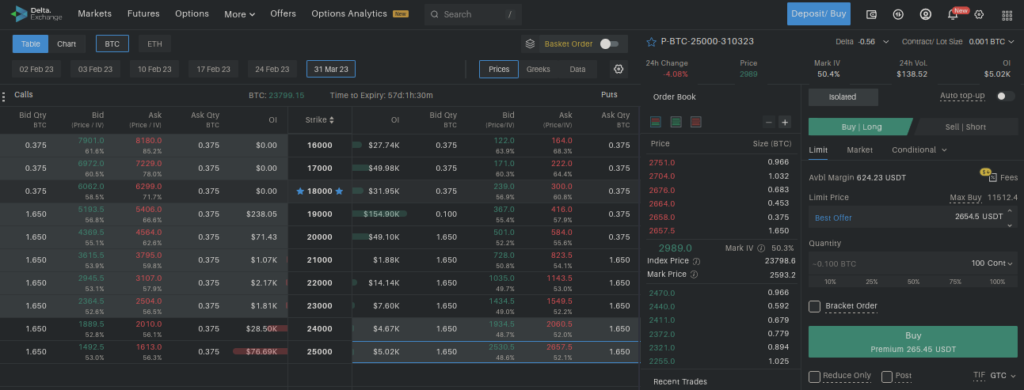Toggle the Basket Order switch
The image size is (1024, 390).
609,44
